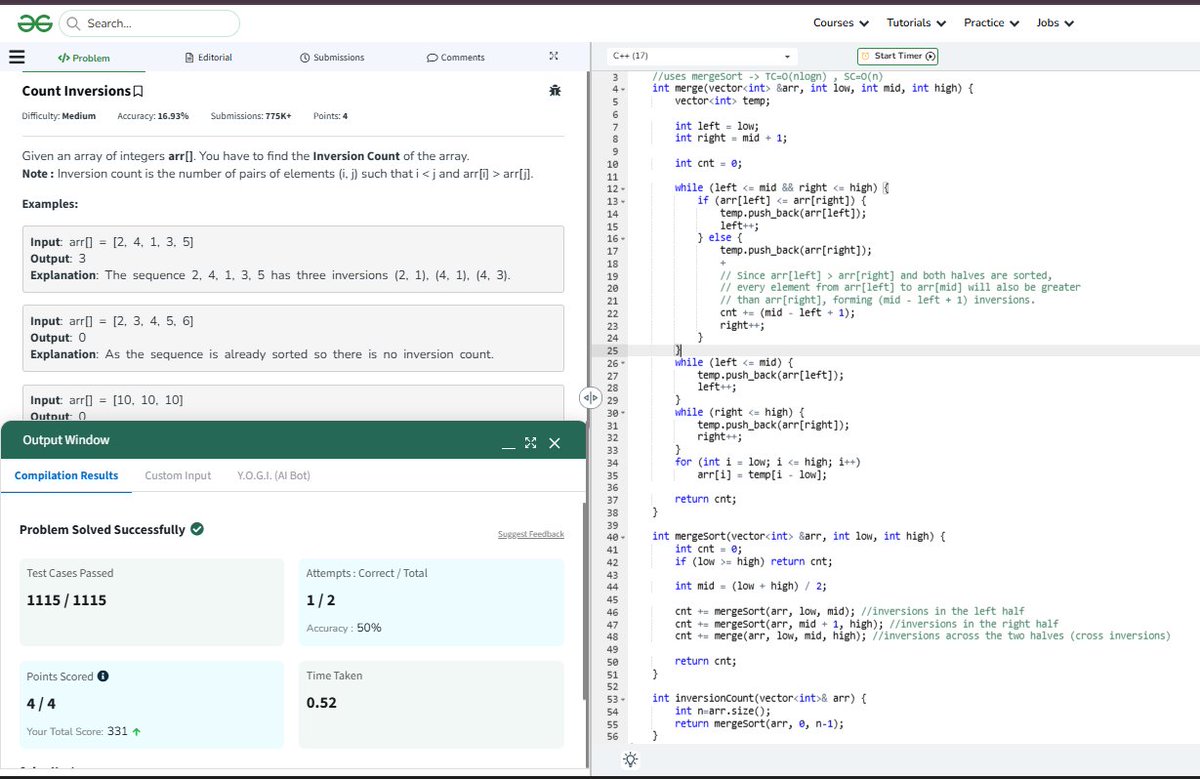Viewport: 1200px width, 779px height.
Task: Click the 1115 / 1115 test cases value
Action: pos(66,601)
